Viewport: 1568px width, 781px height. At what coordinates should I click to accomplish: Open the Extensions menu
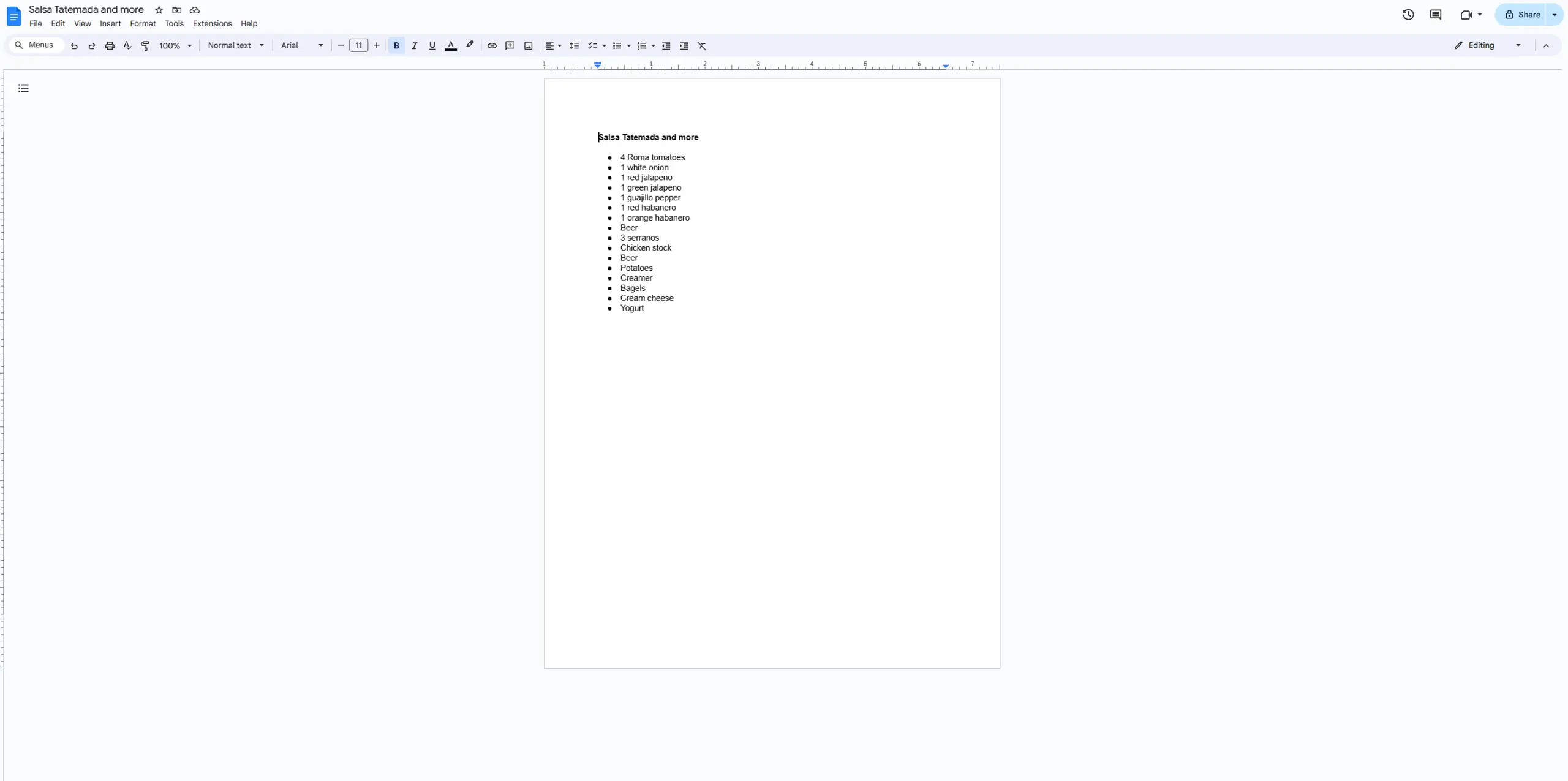coord(212,23)
